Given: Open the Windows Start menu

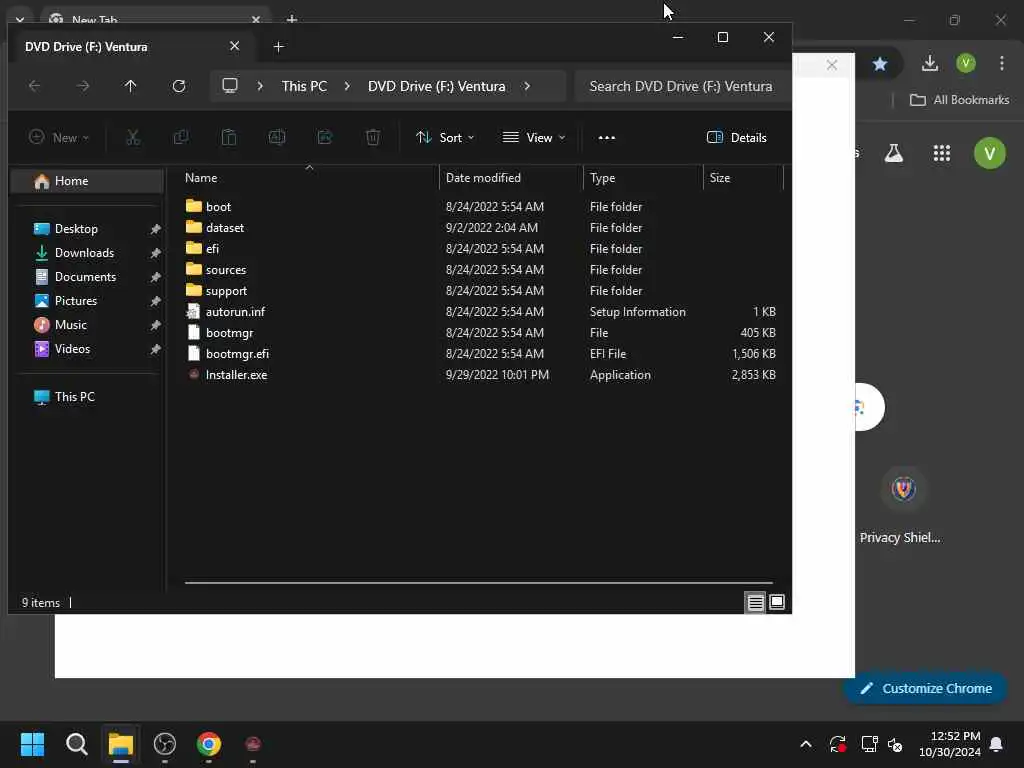Looking at the screenshot, I should (x=32, y=744).
